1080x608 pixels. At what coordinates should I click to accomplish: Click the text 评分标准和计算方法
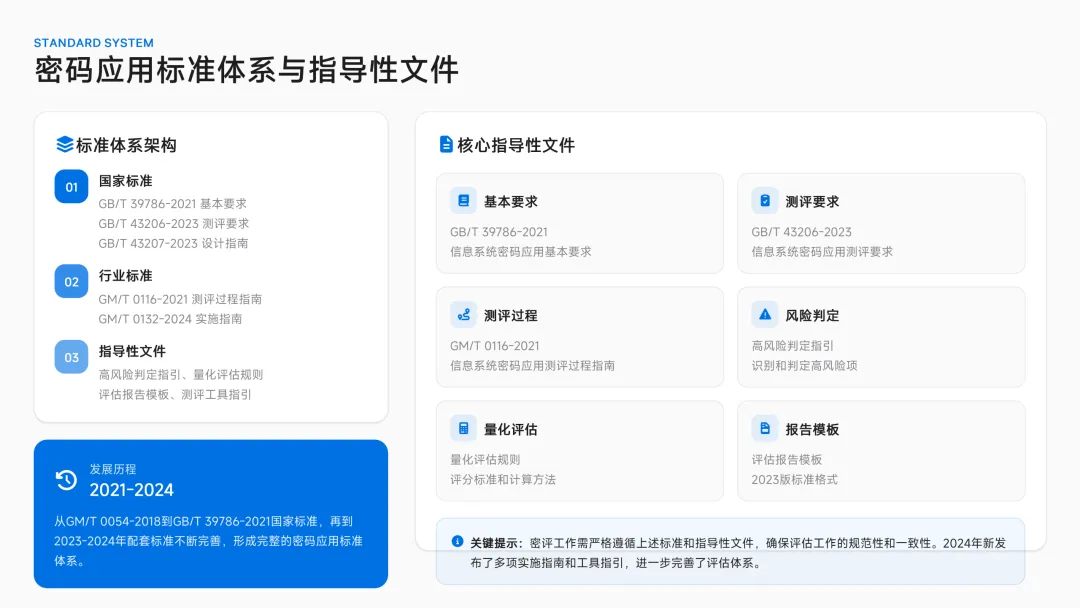click(503, 479)
